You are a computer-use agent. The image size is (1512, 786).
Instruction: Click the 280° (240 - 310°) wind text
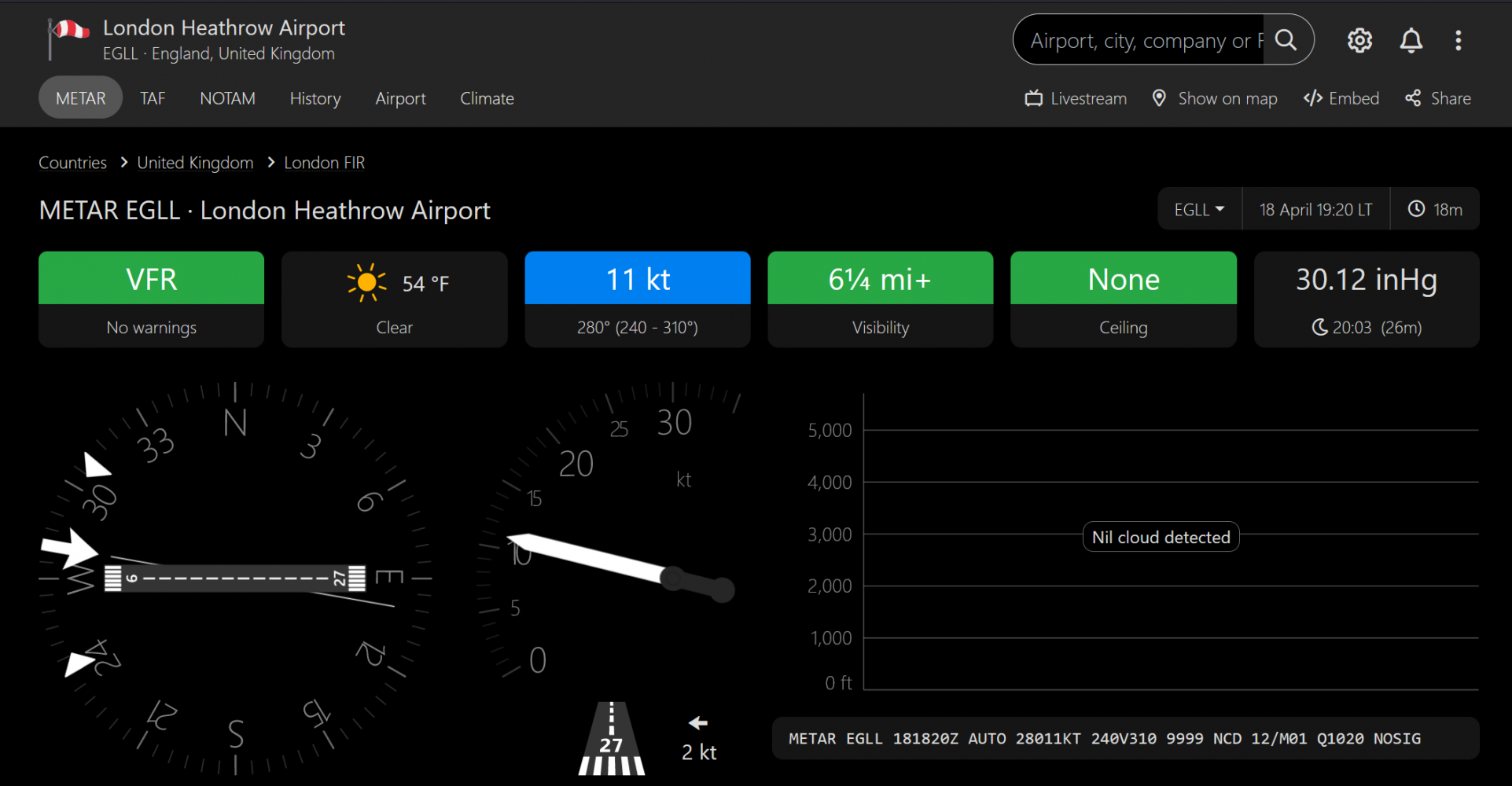638,327
